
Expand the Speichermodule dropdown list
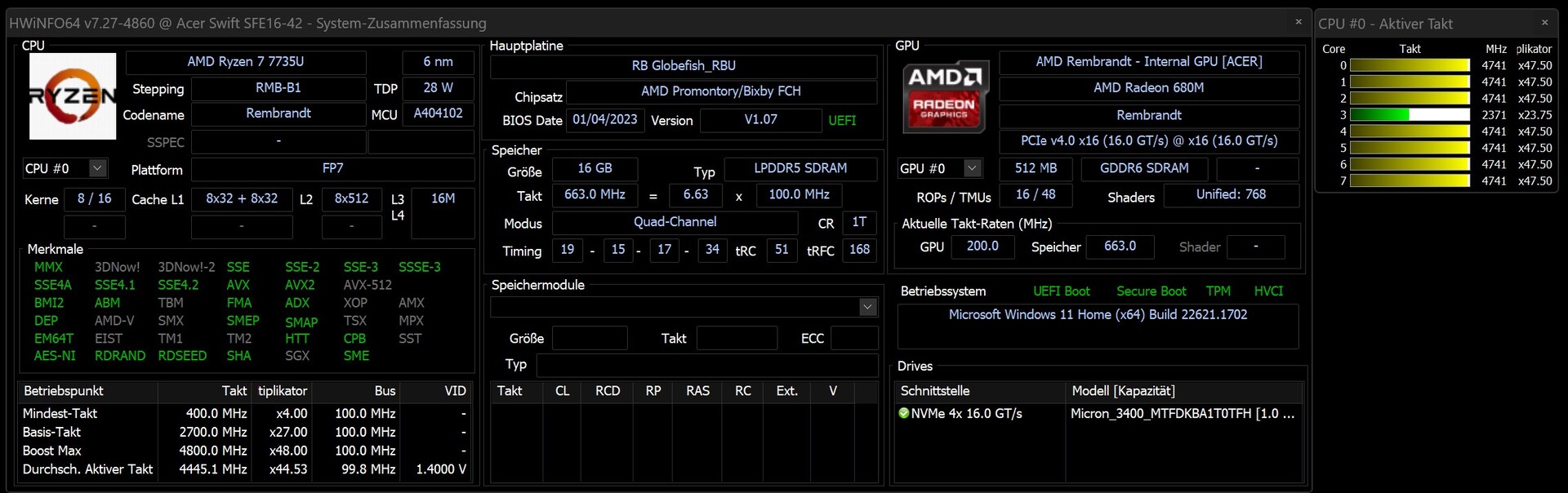click(x=867, y=307)
